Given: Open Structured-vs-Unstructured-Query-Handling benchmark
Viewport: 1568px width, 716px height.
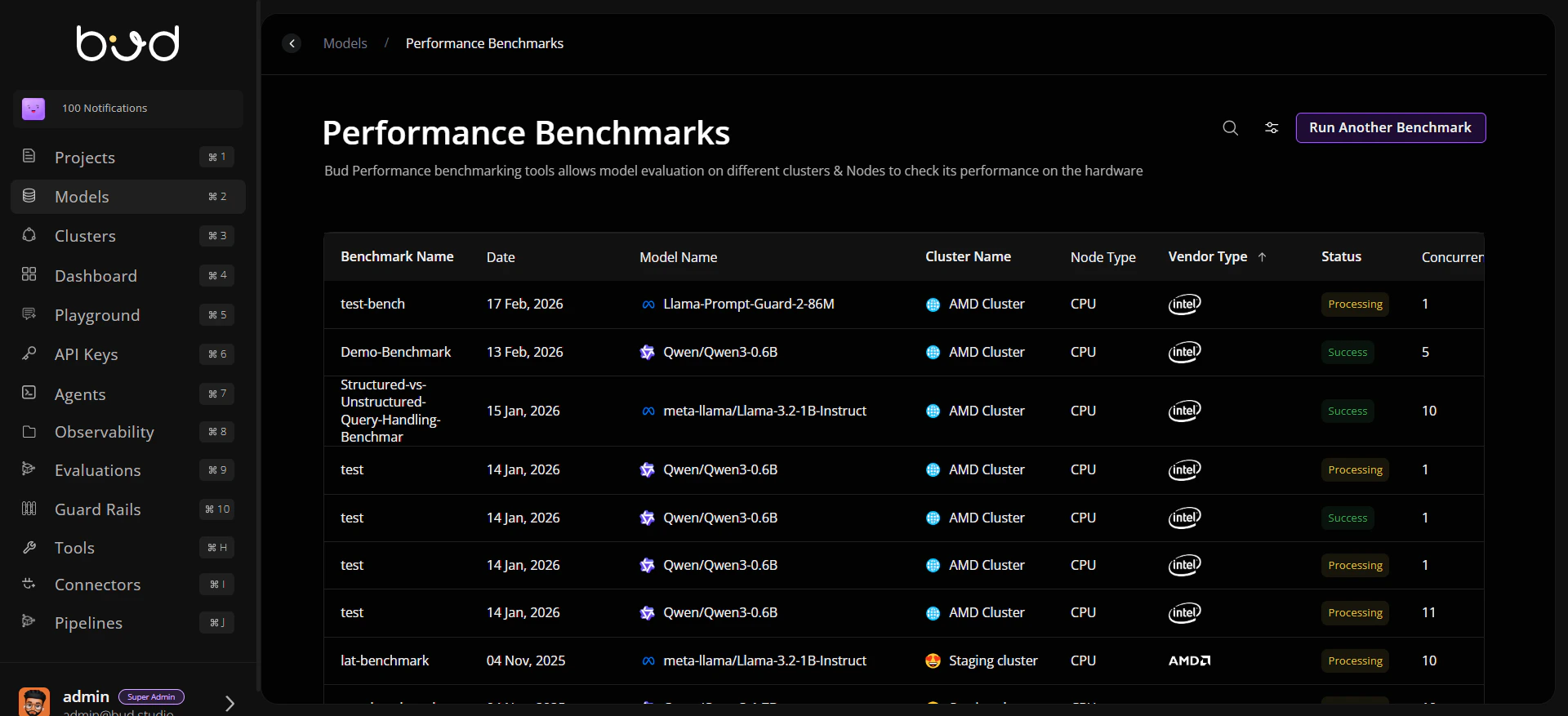Looking at the screenshot, I should coord(903,411).
